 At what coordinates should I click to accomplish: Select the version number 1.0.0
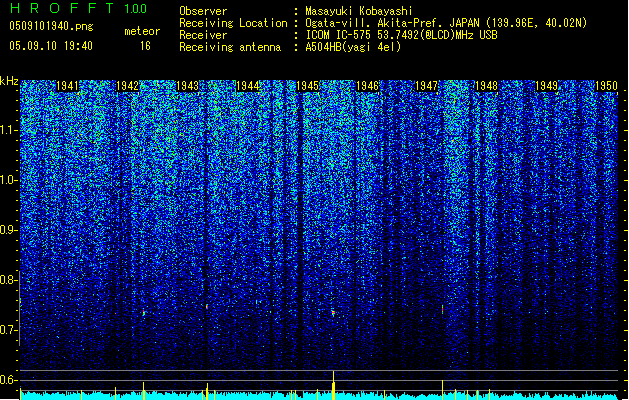[135, 8]
